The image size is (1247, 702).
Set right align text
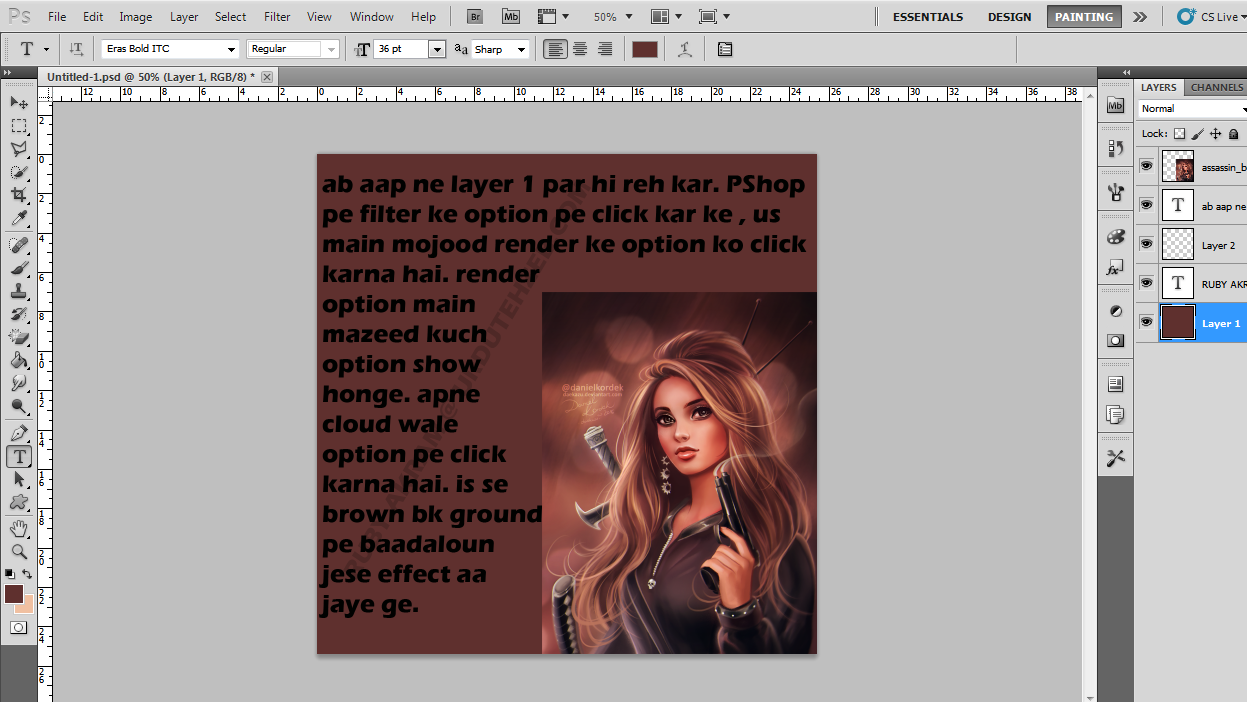click(x=604, y=49)
